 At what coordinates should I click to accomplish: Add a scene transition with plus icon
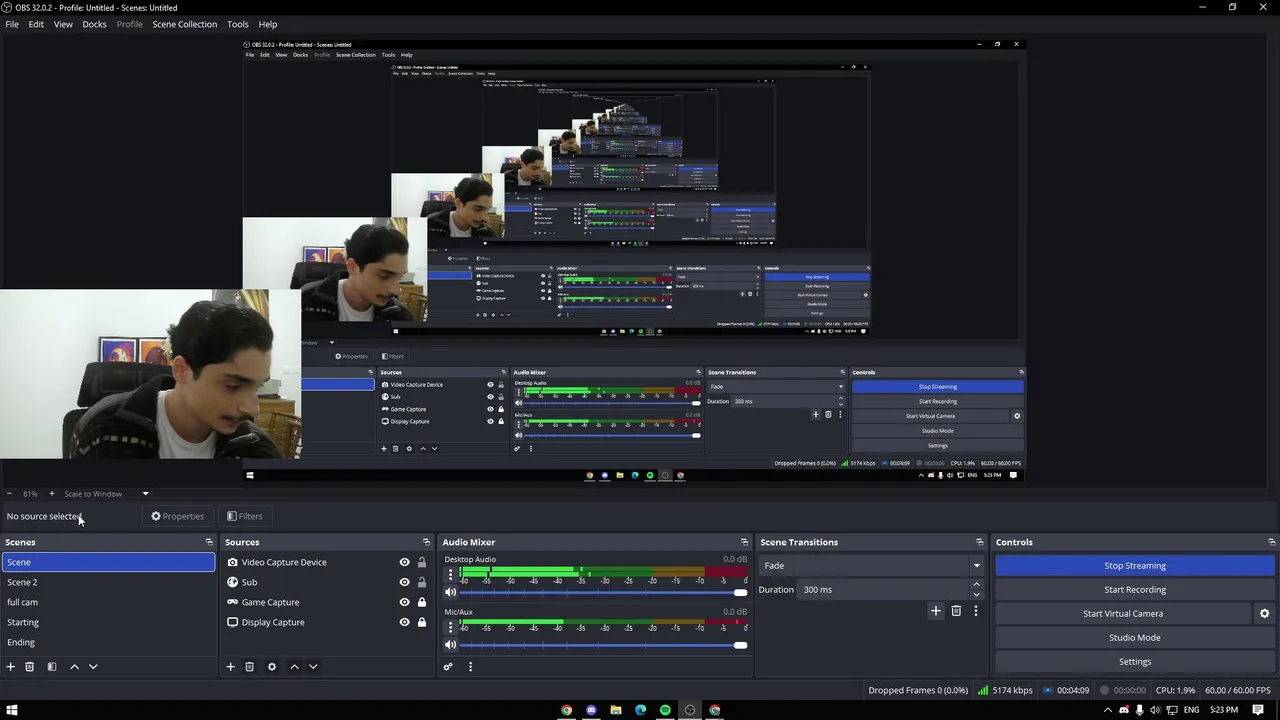pos(936,611)
